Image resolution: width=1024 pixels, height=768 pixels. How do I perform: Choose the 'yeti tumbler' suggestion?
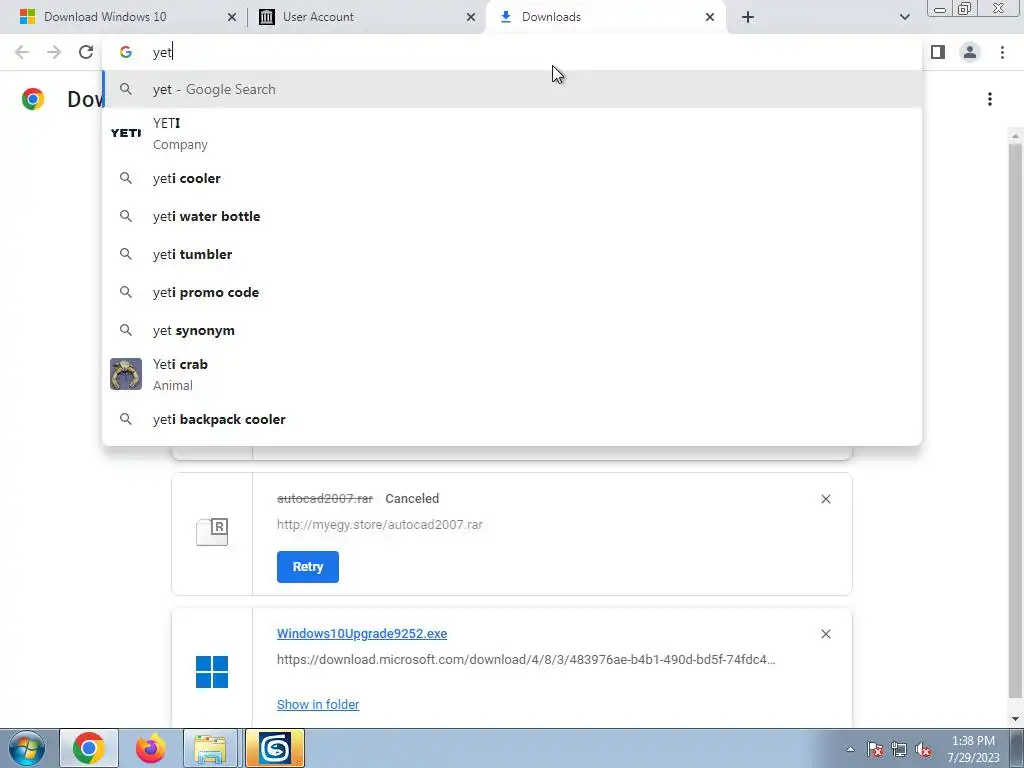tap(512, 254)
